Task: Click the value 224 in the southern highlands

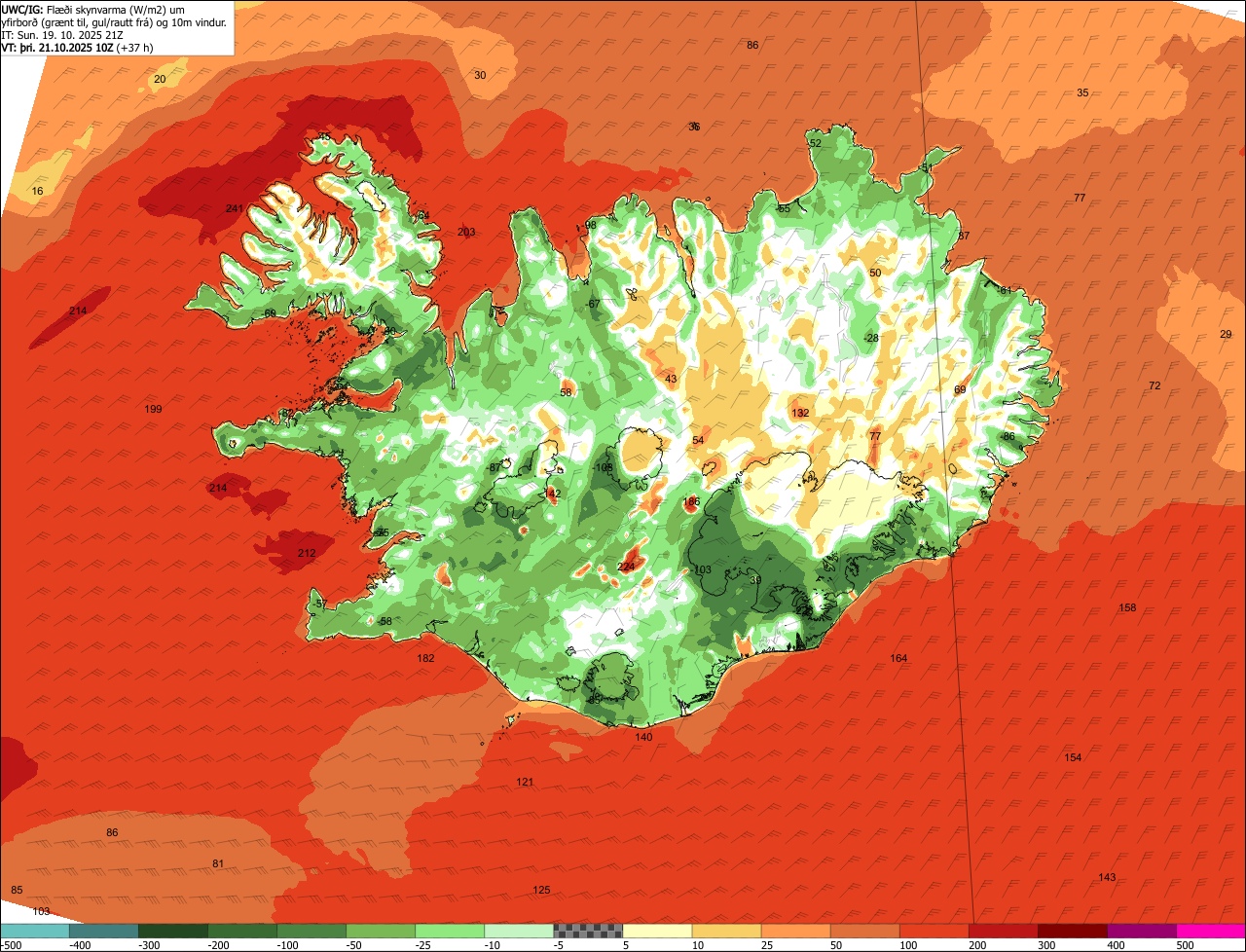Action: [x=626, y=567]
